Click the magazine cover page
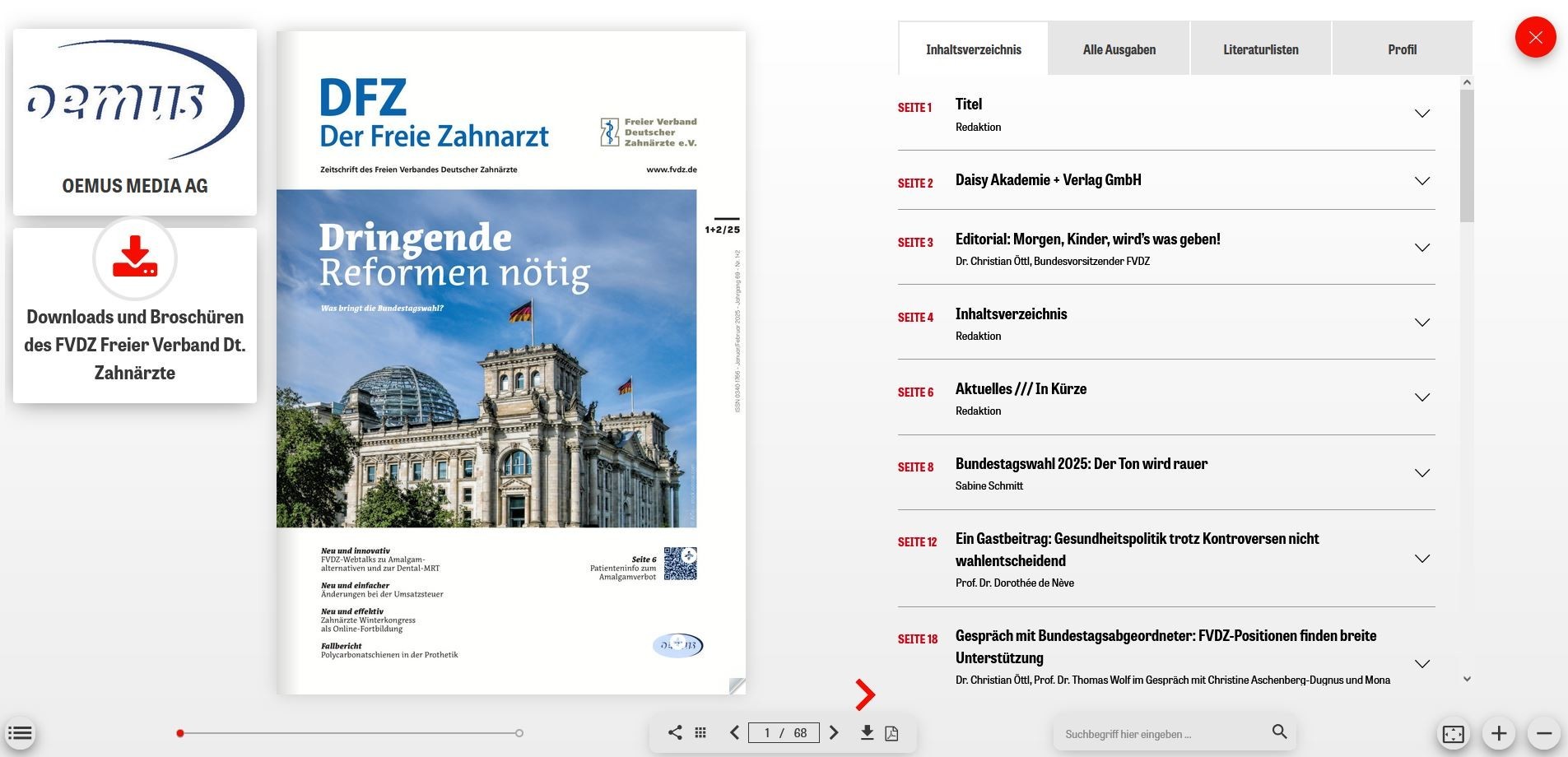The image size is (1568, 757). [x=511, y=363]
